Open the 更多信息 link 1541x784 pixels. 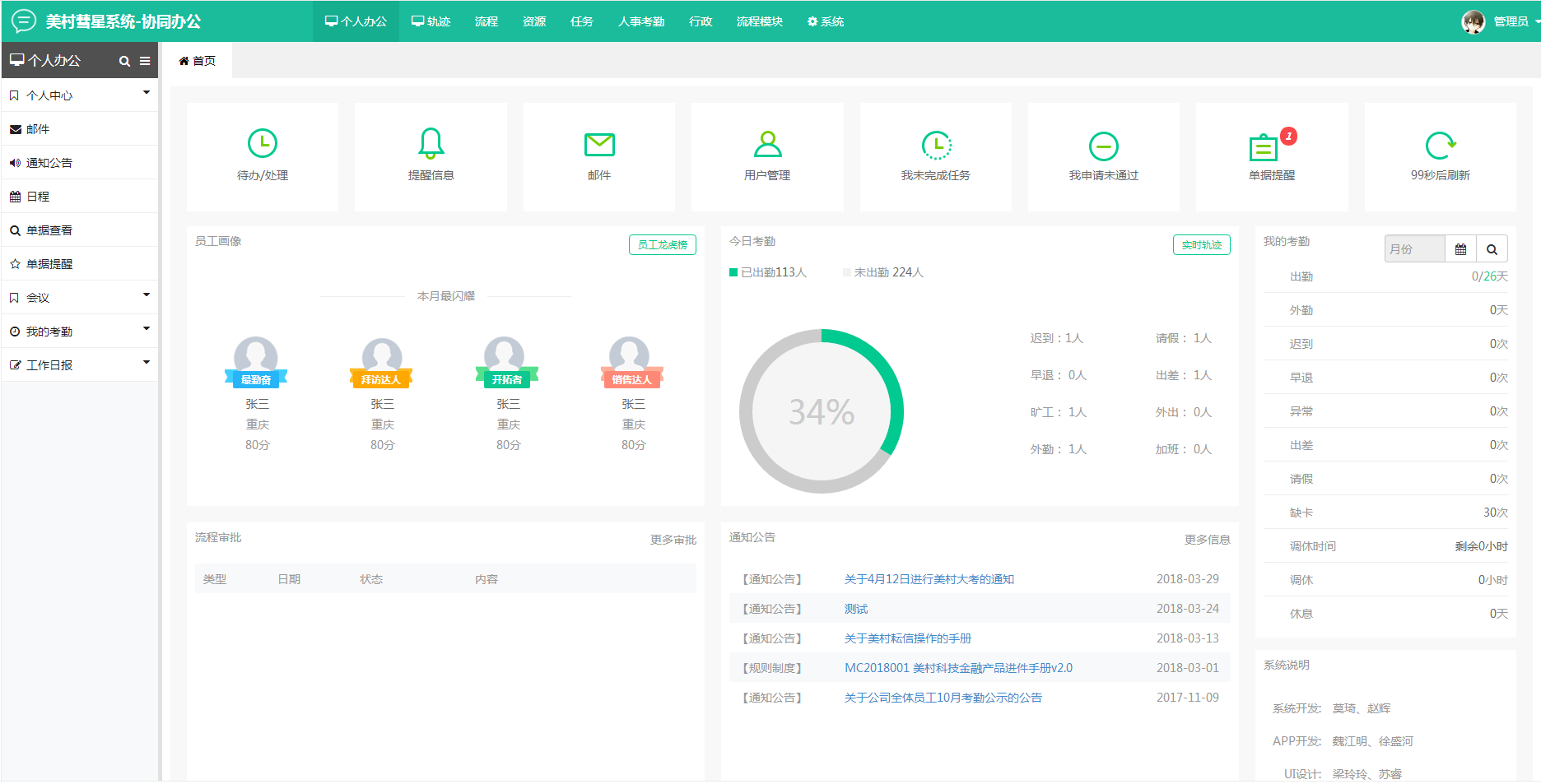point(1208,540)
